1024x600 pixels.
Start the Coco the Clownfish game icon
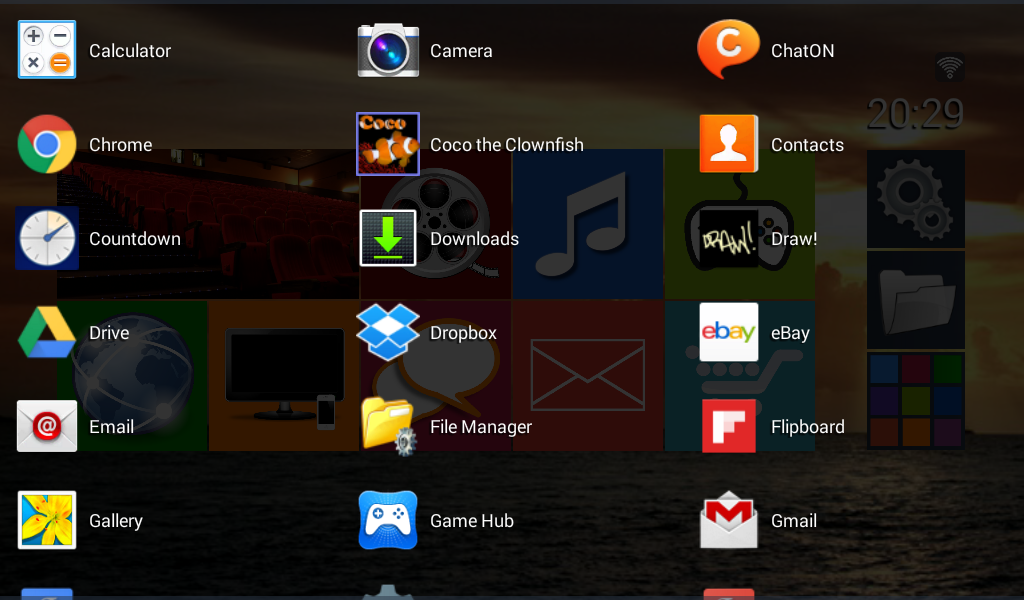pos(388,144)
